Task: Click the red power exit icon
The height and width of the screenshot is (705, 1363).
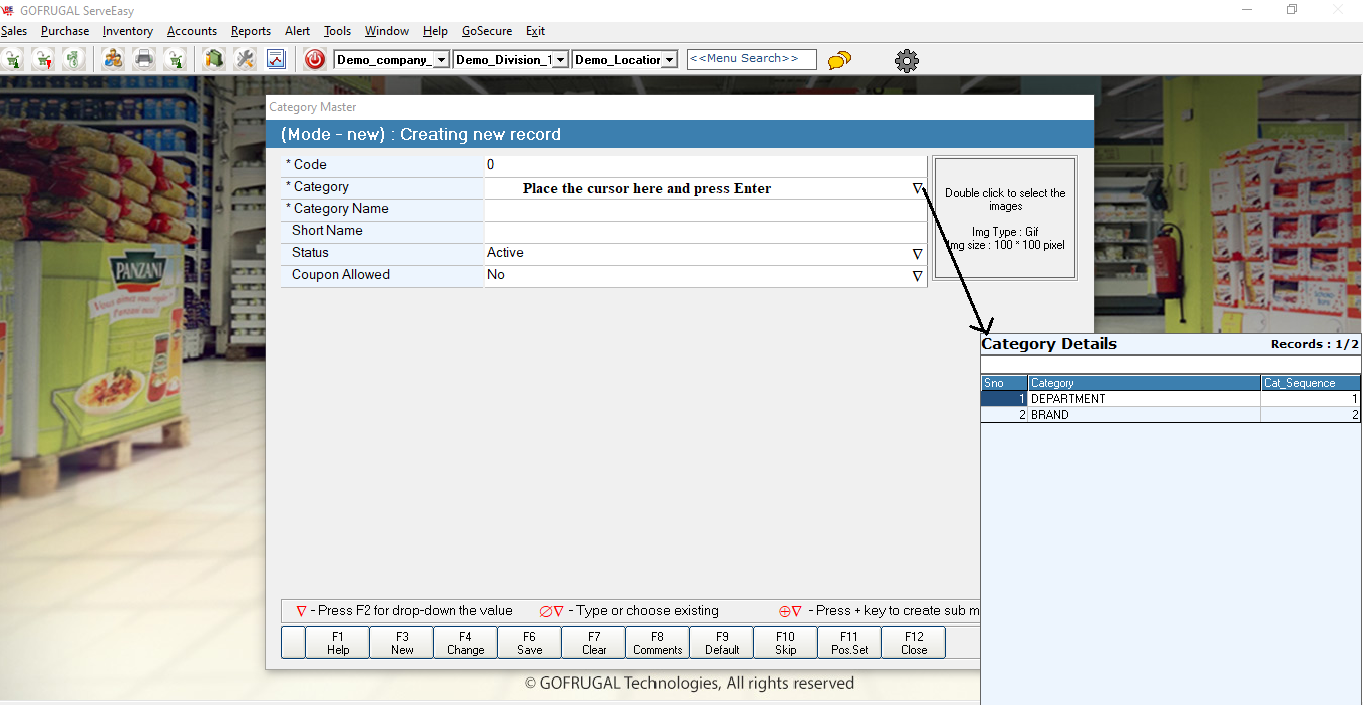Action: click(x=315, y=60)
